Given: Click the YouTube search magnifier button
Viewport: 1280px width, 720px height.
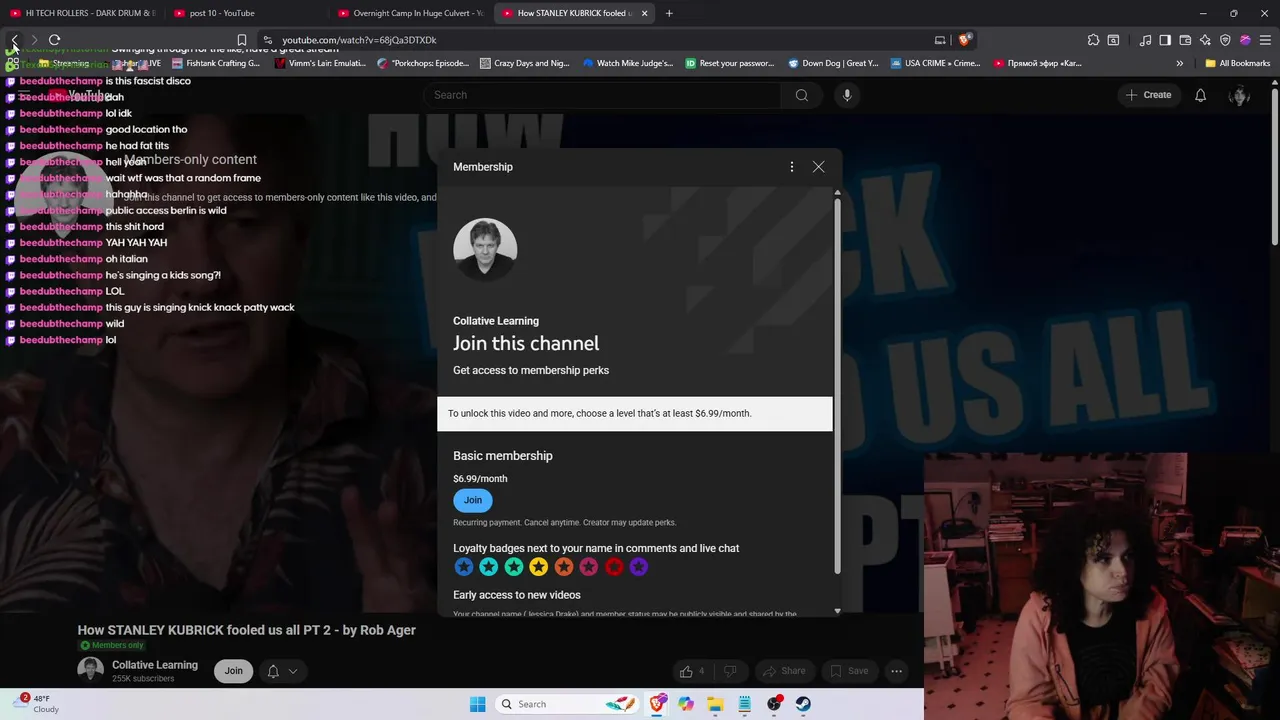Looking at the screenshot, I should [802, 95].
